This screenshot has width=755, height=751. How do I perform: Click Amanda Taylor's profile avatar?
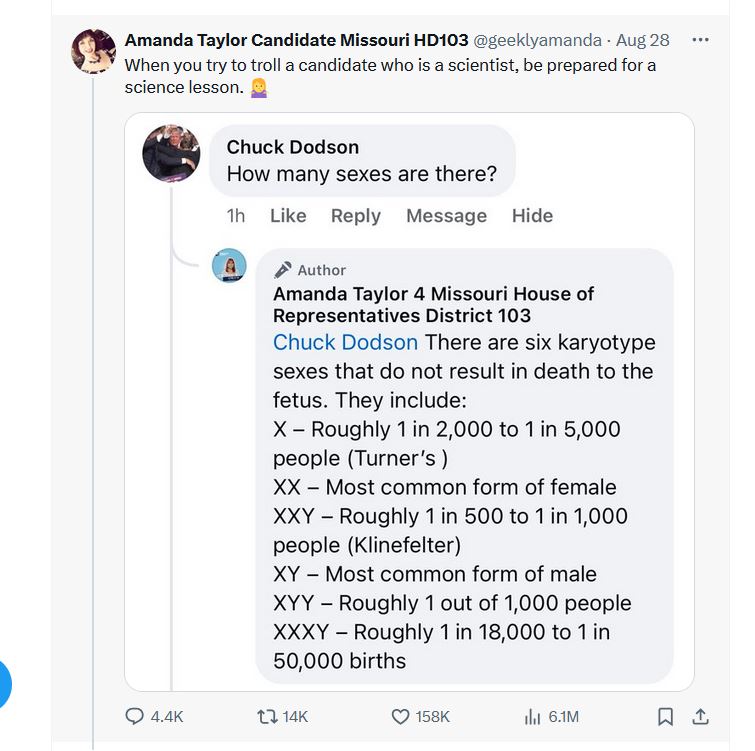(93, 51)
